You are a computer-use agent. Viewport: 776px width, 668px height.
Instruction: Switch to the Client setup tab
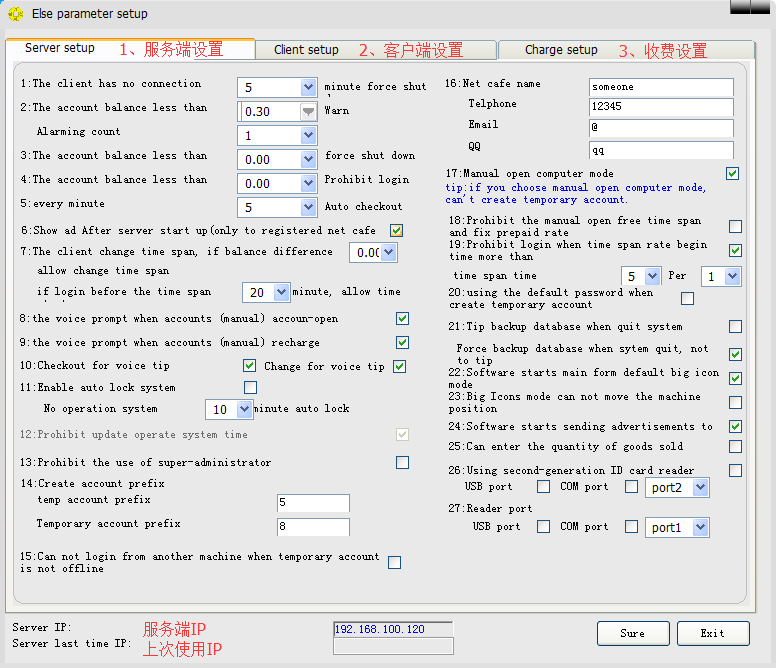(x=306, y=50)
